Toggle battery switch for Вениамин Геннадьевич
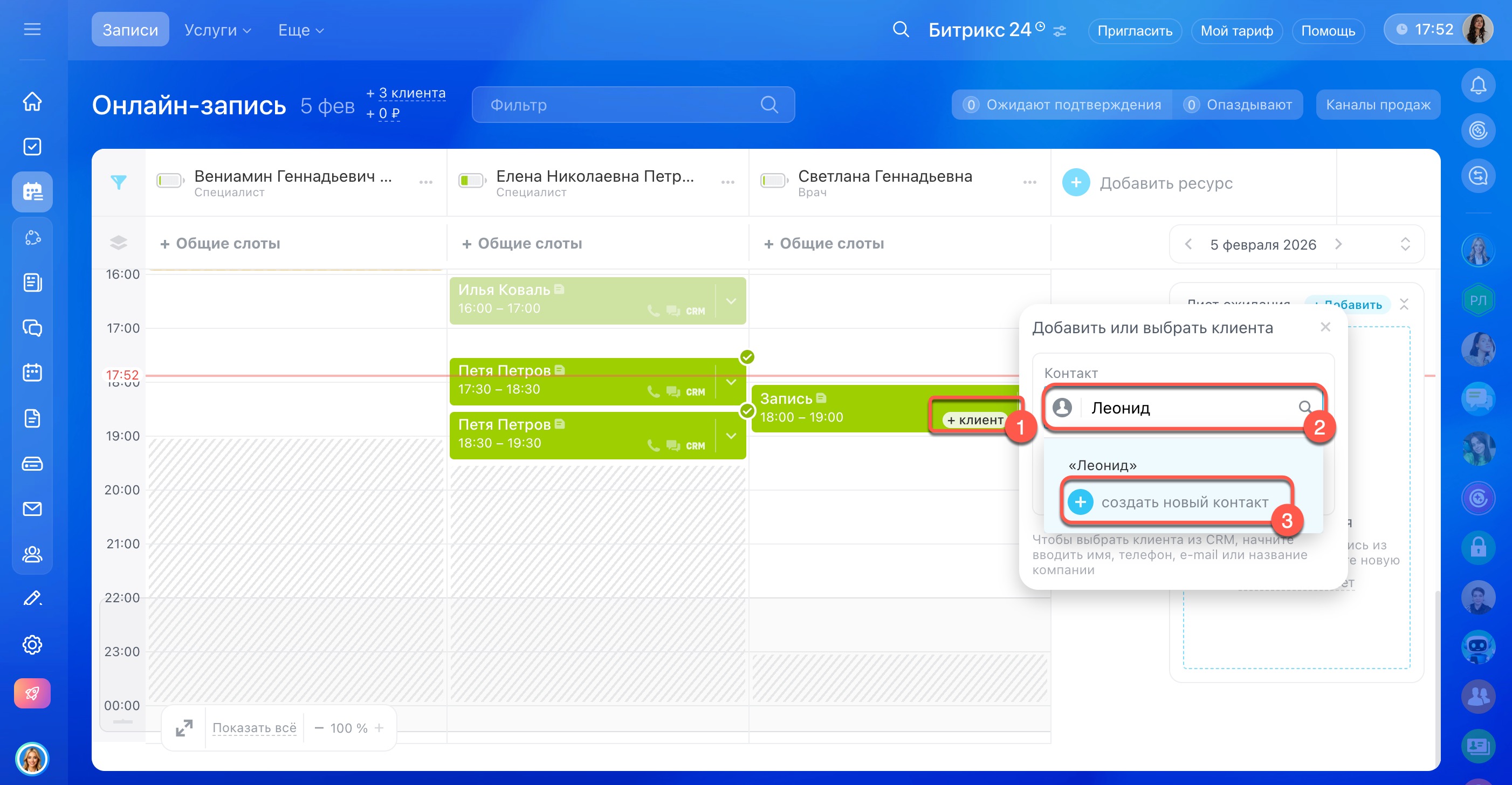Screen dimensions: 1512x785 tap(170, 181)
